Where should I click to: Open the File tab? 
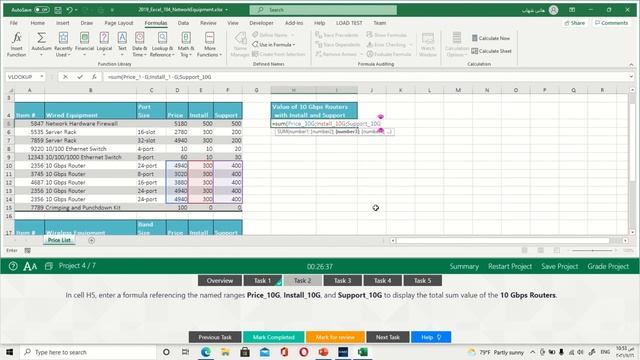coord(13,23)
